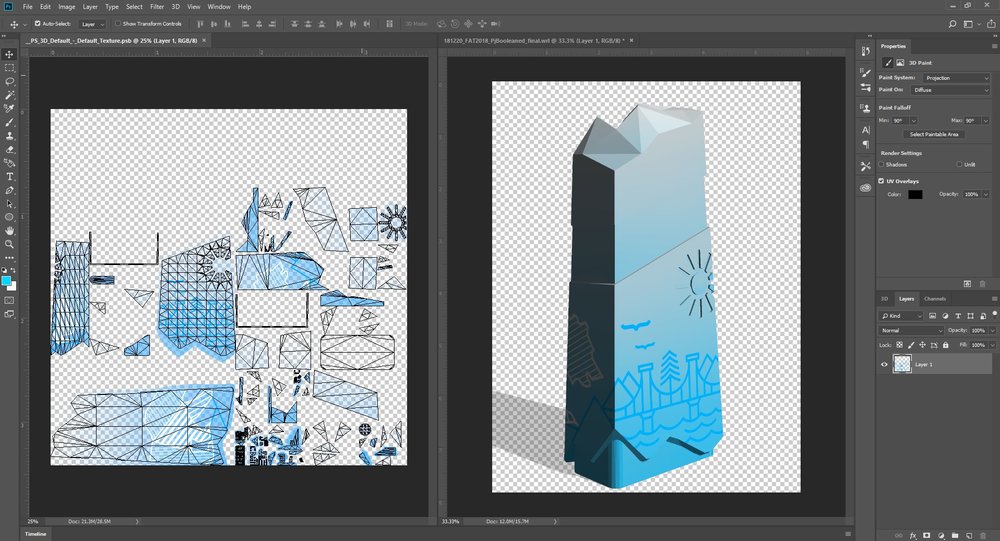Click the Select Paintable Area button

tap(933, 134)
